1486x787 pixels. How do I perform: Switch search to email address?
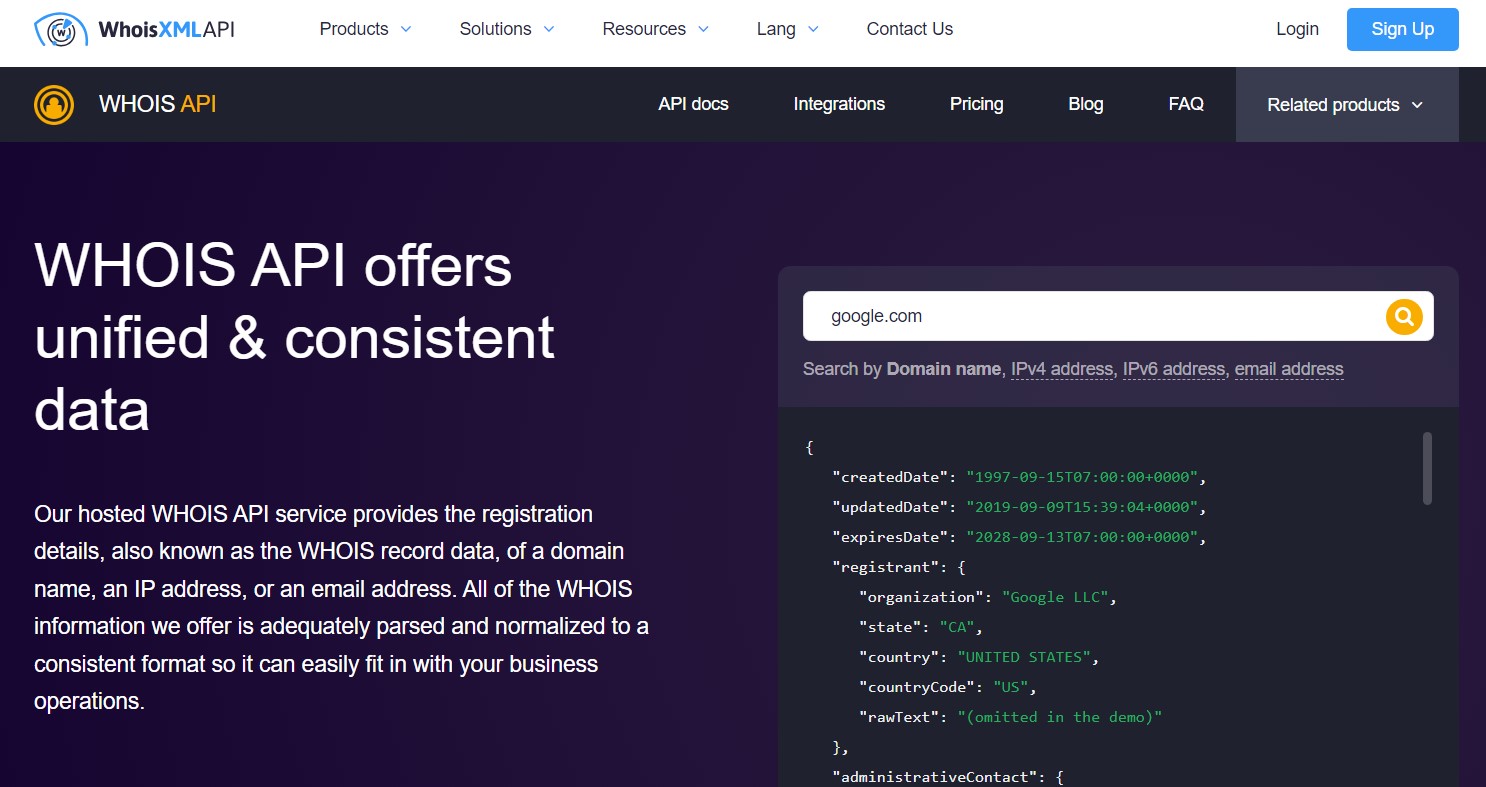tap(1289, 369)
